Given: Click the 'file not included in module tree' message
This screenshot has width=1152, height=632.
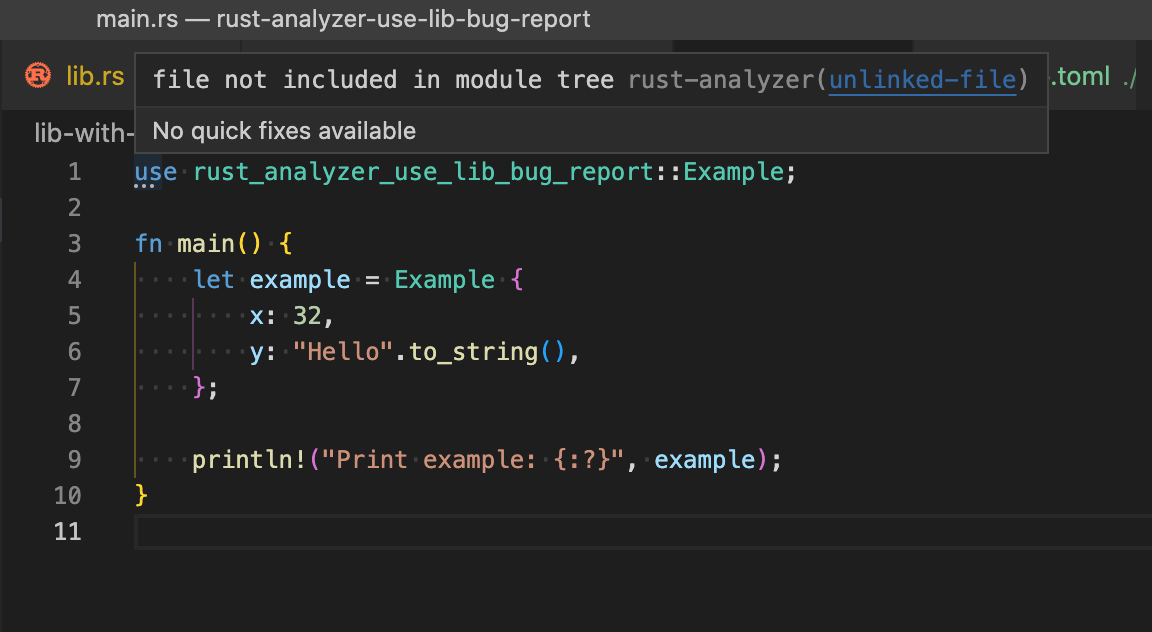Looking at the screenshot, I should (x=384, y=79).
